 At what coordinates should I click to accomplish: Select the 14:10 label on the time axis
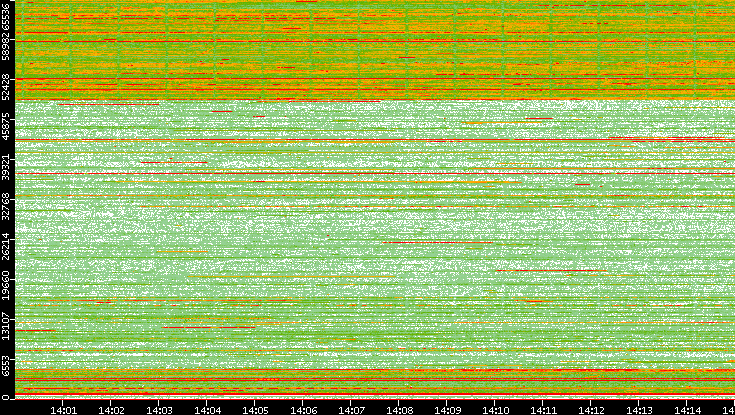(x=495, y=409)
